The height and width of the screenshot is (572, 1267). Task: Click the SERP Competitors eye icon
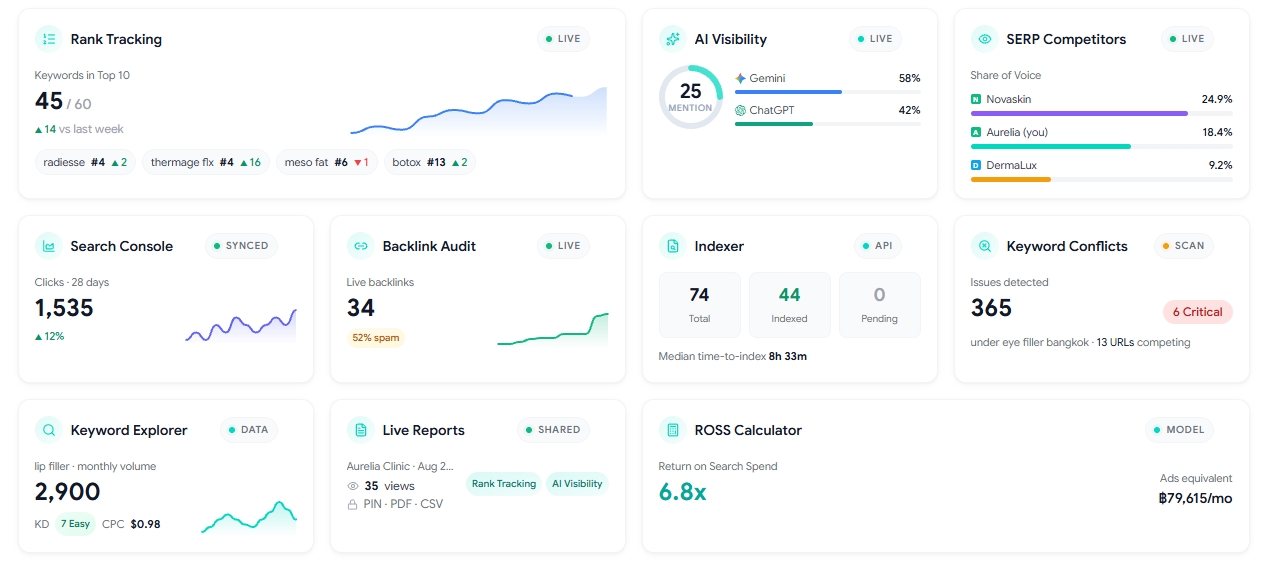(x=984, y=39)
